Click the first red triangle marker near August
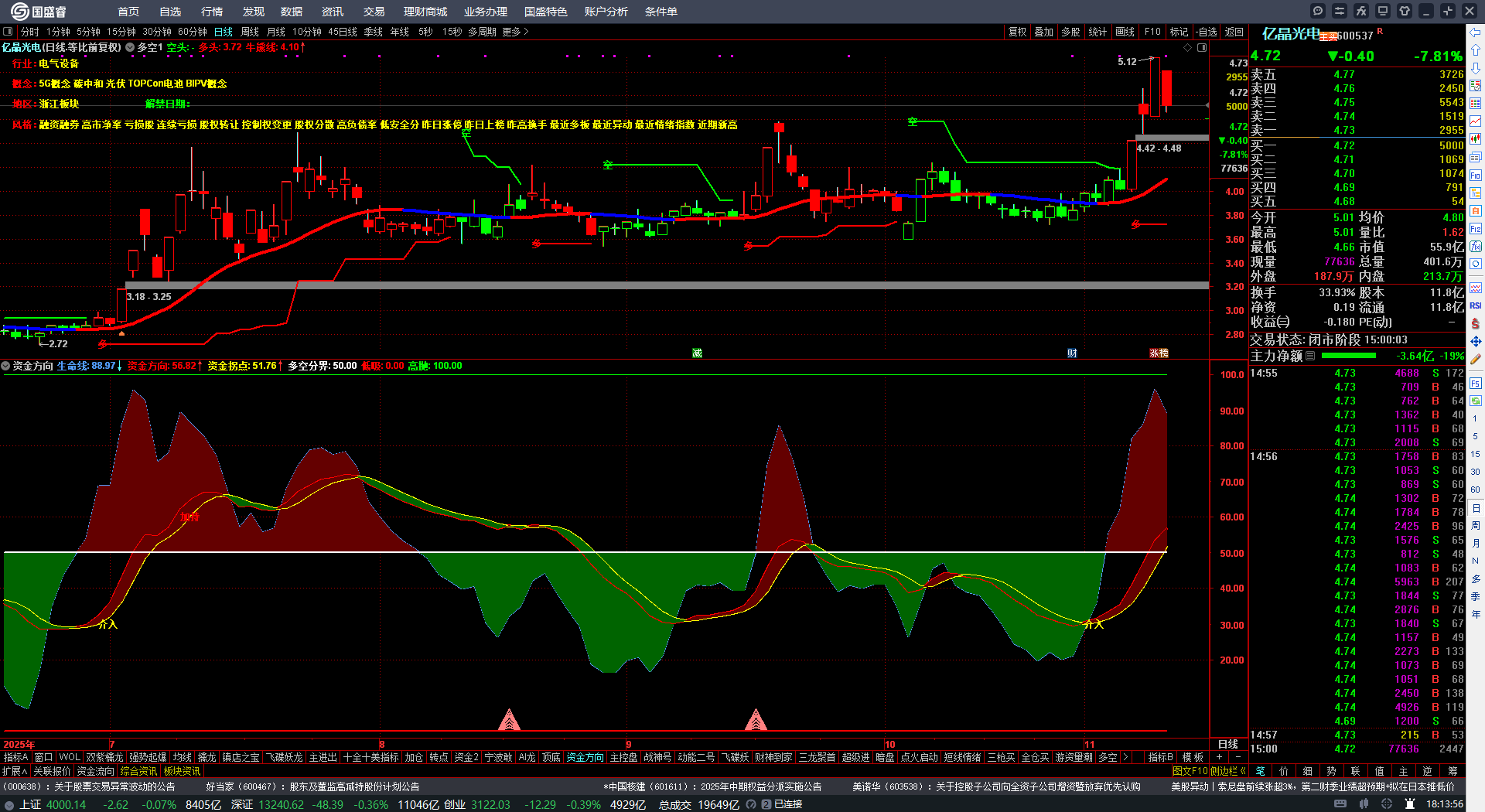Viewport: 1485px width, 812px height. coord(509,720)
